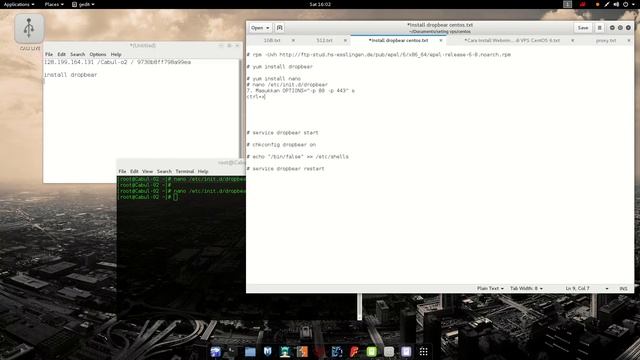Close the 512.txt tab
Screen dimensions: 640x360
pyautogui.click(x=345, y=40)
